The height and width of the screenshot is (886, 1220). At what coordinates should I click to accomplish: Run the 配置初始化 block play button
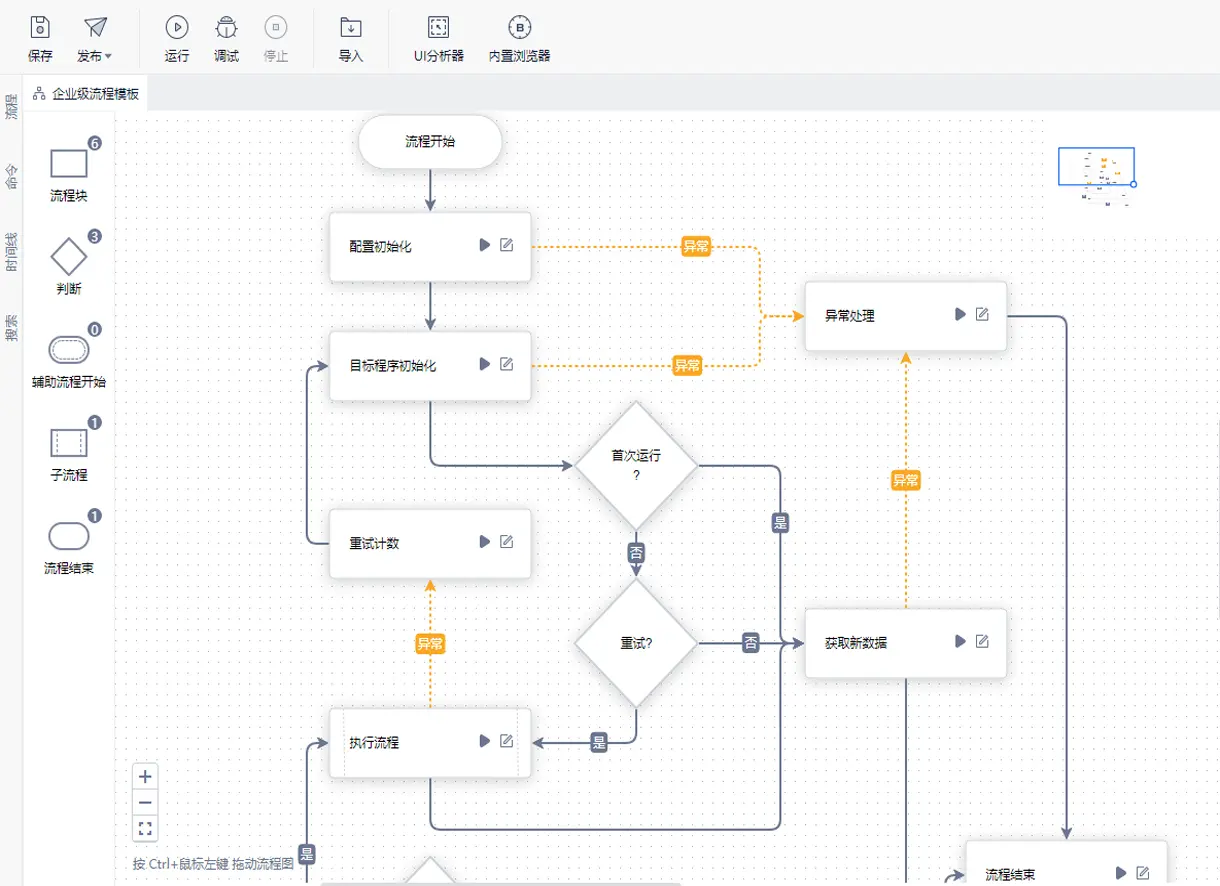485,245
